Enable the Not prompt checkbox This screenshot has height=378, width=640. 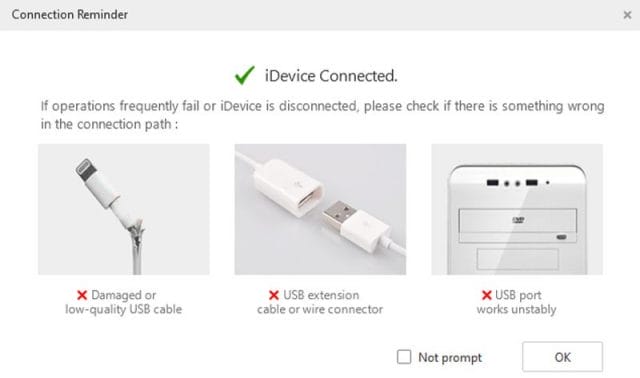(404, 357)
